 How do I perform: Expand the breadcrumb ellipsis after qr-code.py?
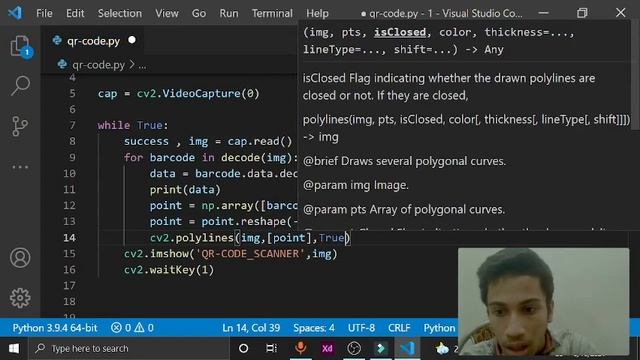coord(142,65)
